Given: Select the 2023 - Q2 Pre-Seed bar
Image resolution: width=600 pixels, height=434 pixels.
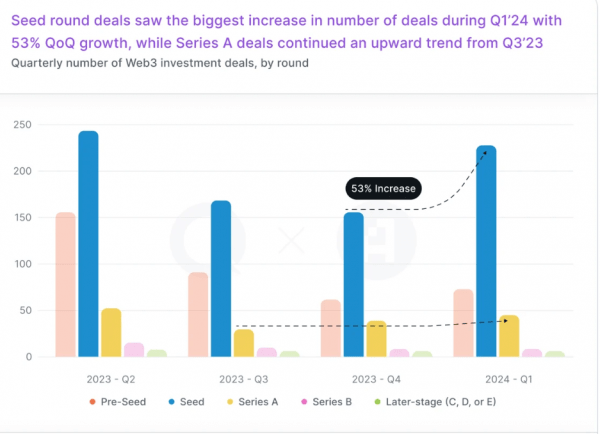Looking at the screenshot, I should tap(65, 285).
